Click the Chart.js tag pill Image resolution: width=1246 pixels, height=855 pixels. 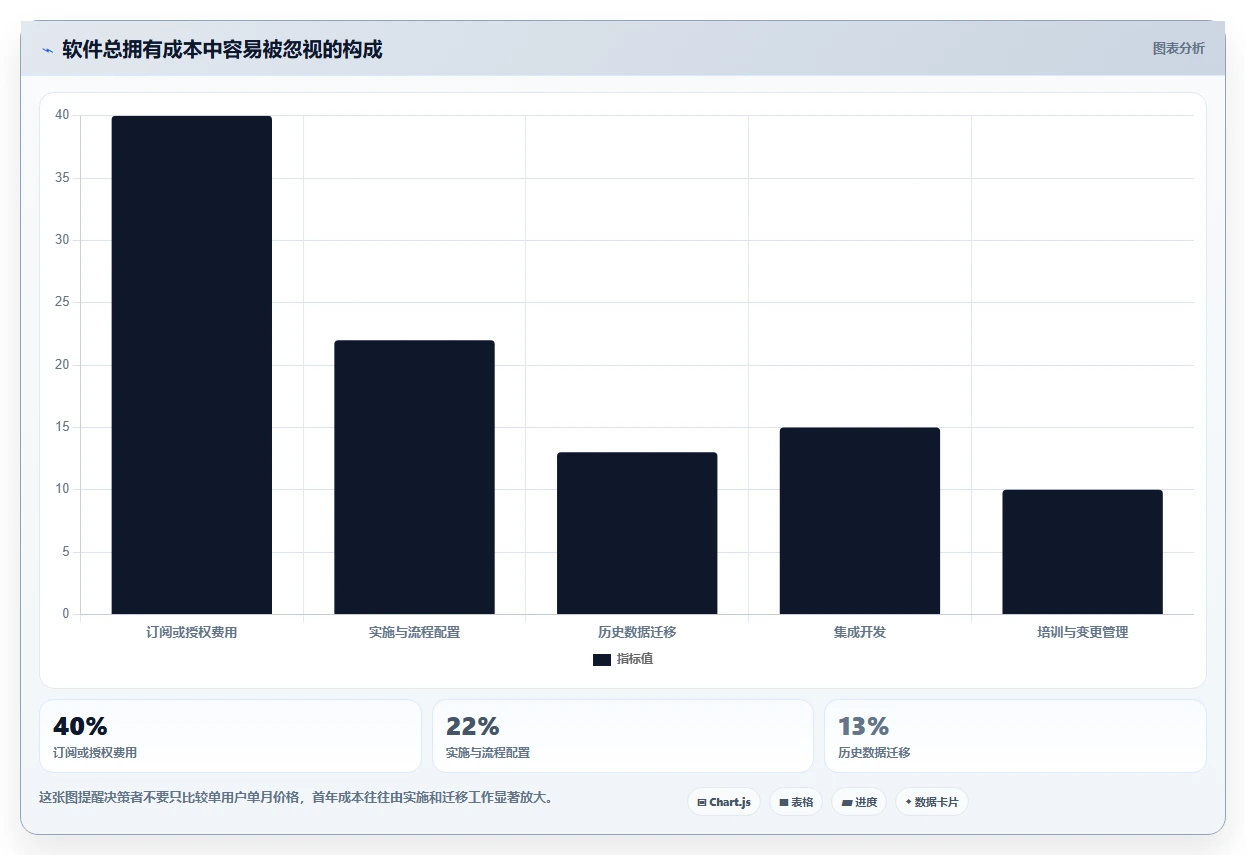(724, 802)
